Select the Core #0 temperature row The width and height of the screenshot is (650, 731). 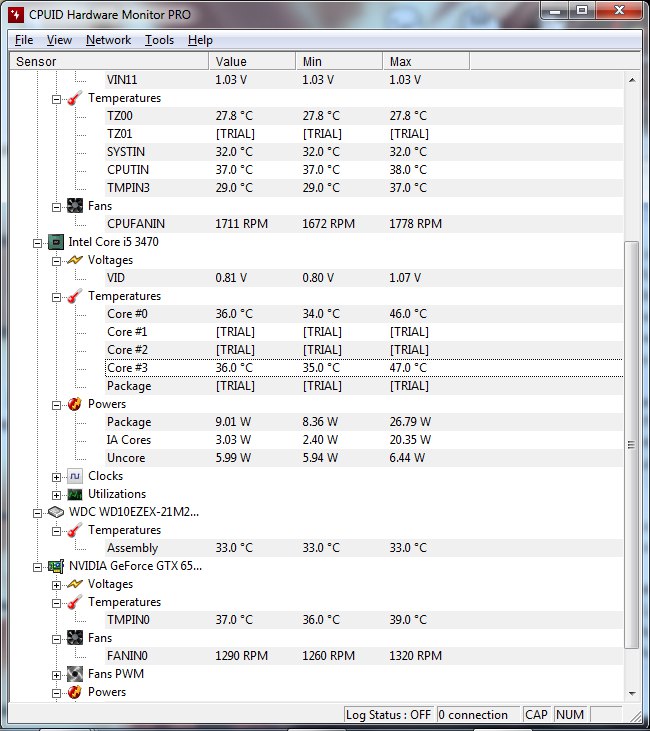(364, 314)
